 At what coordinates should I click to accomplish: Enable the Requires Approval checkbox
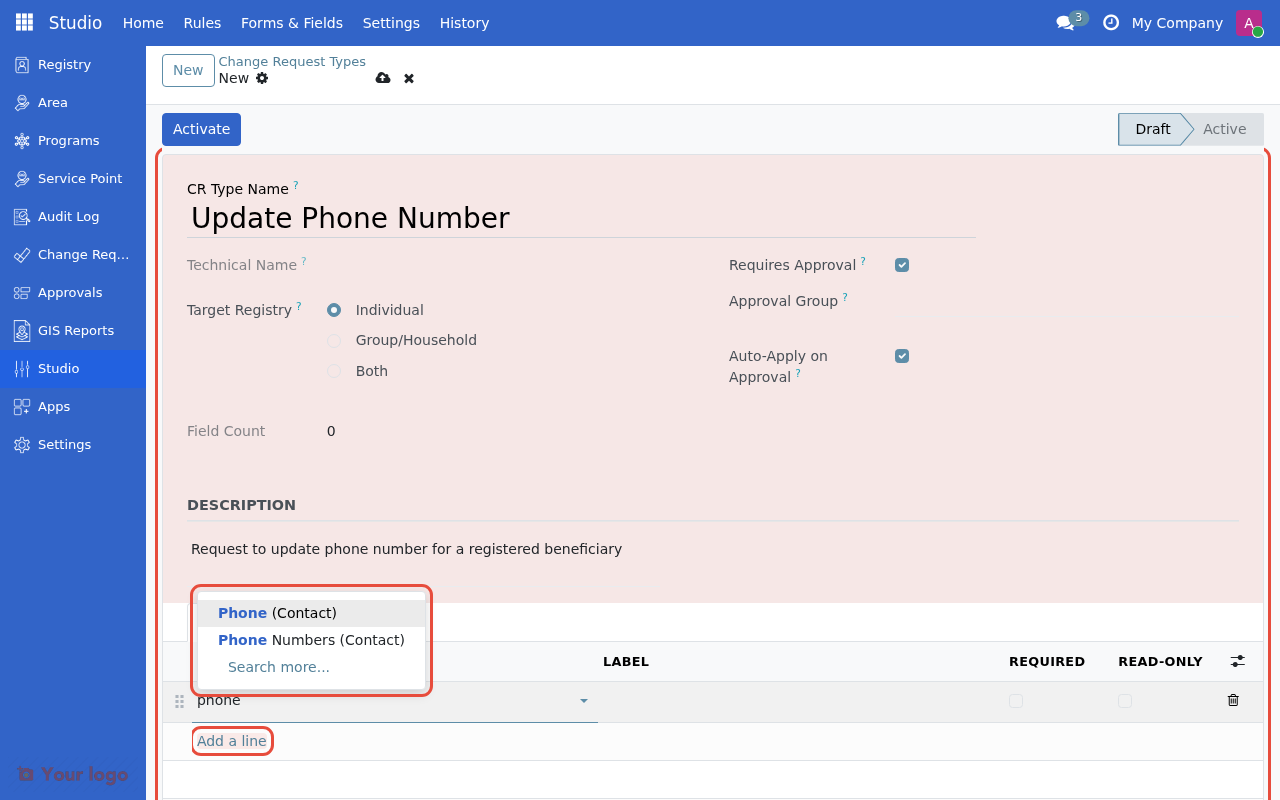(901, 264)
